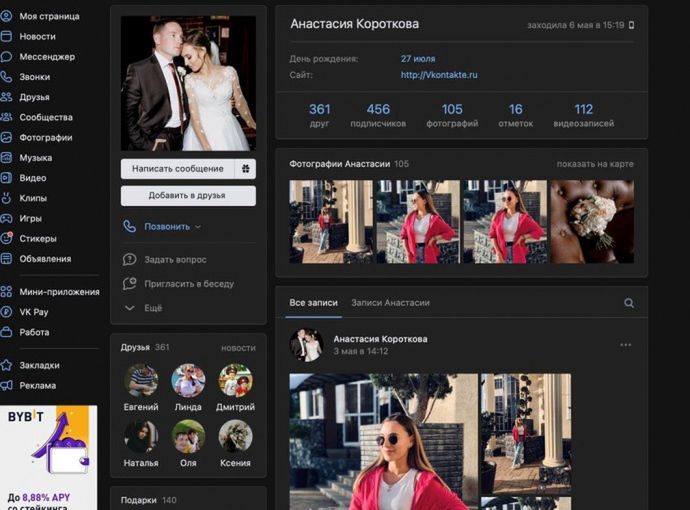Click the Добавить в друзья button

coord(188,195)
